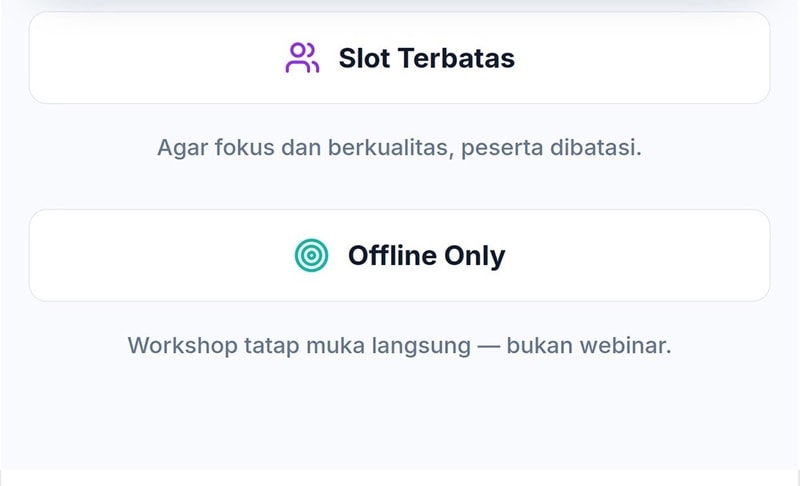Screen dimensions: 800x486
Task: Click the word "Workshop" in the description
Action: pyautogui.click(x=177, y=346)
